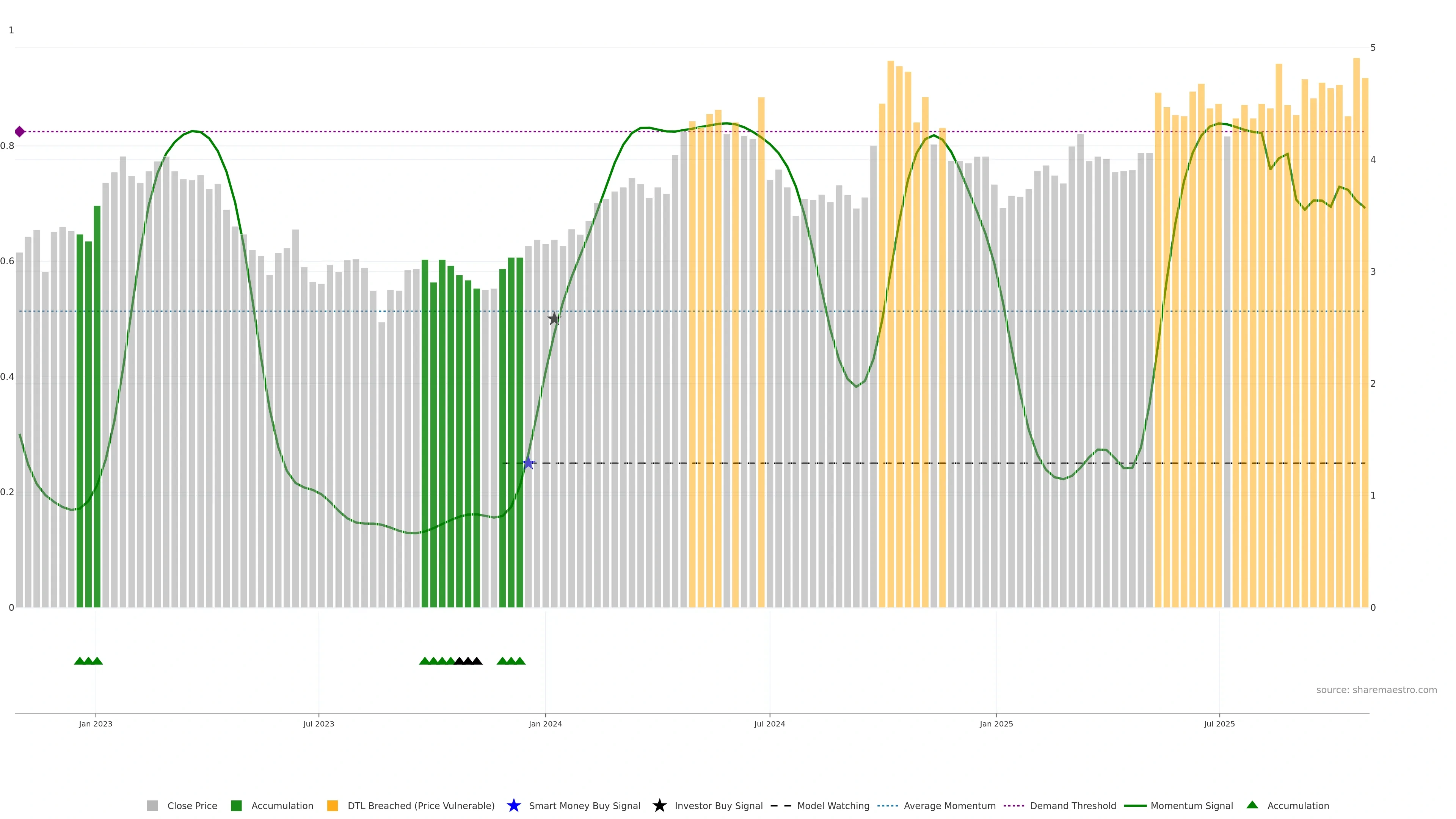This screenshot has width=1456, height=819.
Task: Click Jan 2024 x-axis label
Action: [x=545, y=723]
